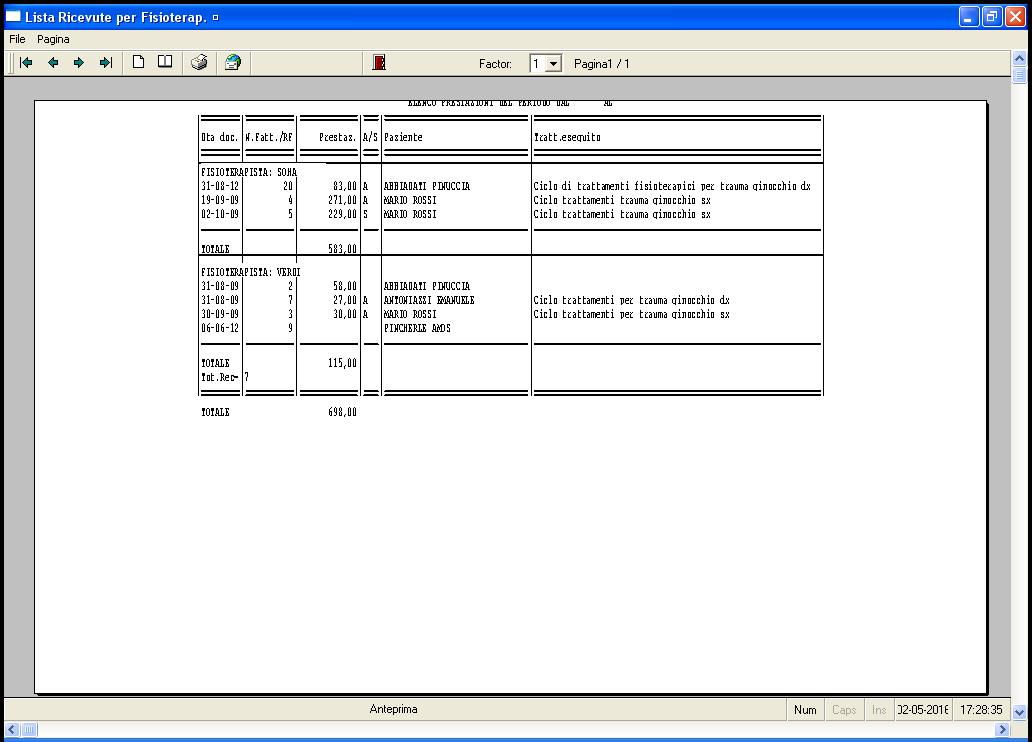
Task: Expand the Factor zoom dropdown
Action: (554, 64)
